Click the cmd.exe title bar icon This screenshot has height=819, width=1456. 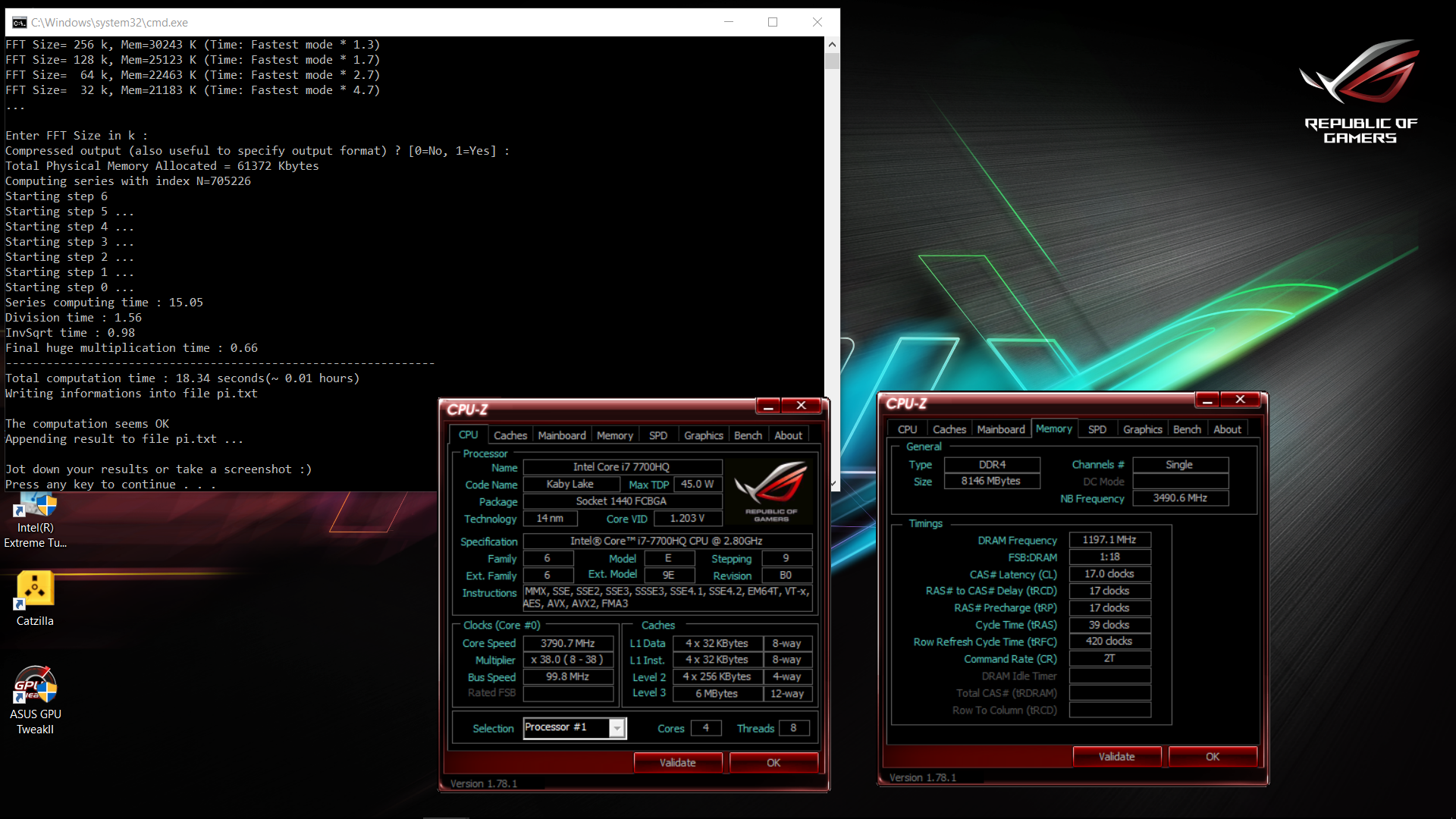coord(19,22)
